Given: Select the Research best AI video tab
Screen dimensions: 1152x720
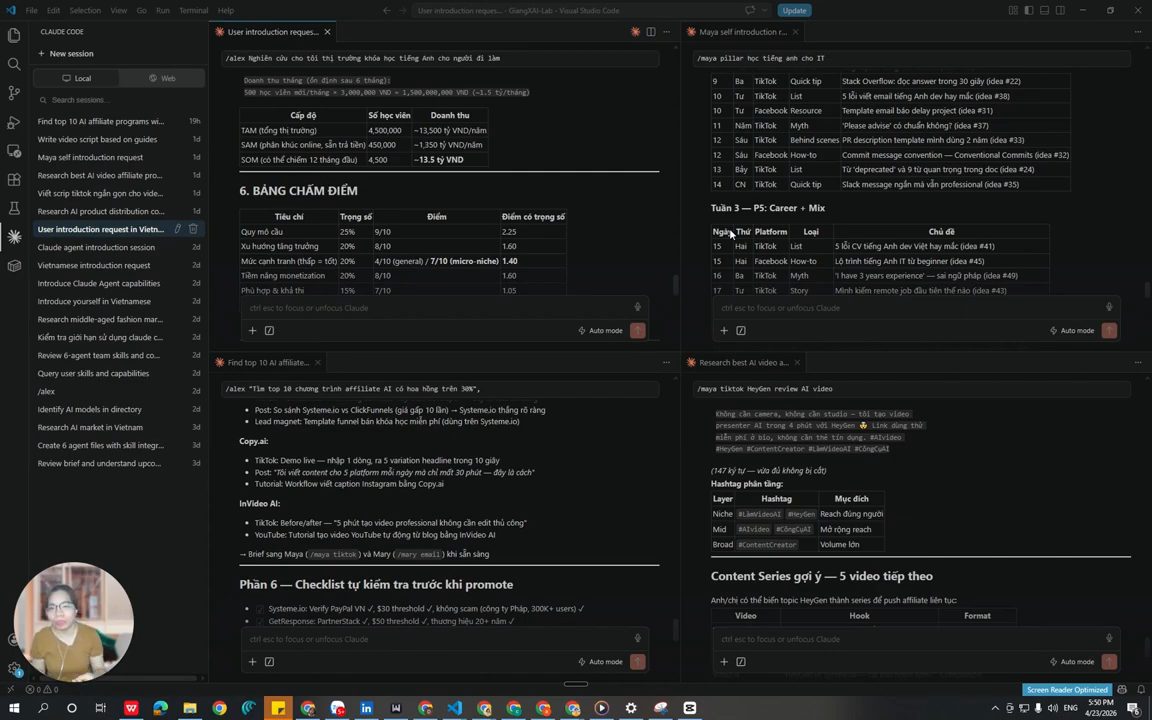Looking at the screenshot, I should 744,362.
